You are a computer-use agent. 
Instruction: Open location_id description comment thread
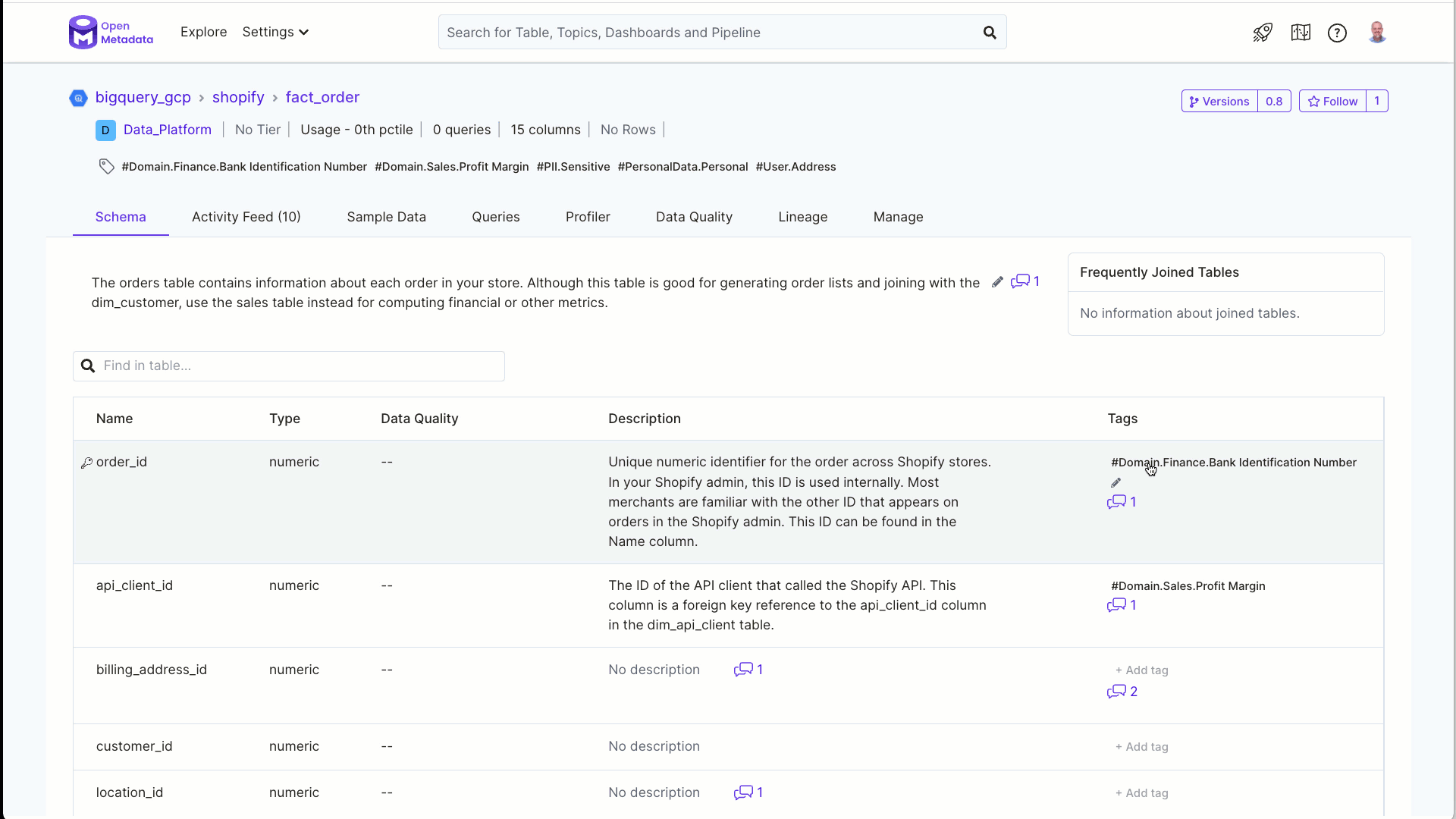click(x=744, y=792)
